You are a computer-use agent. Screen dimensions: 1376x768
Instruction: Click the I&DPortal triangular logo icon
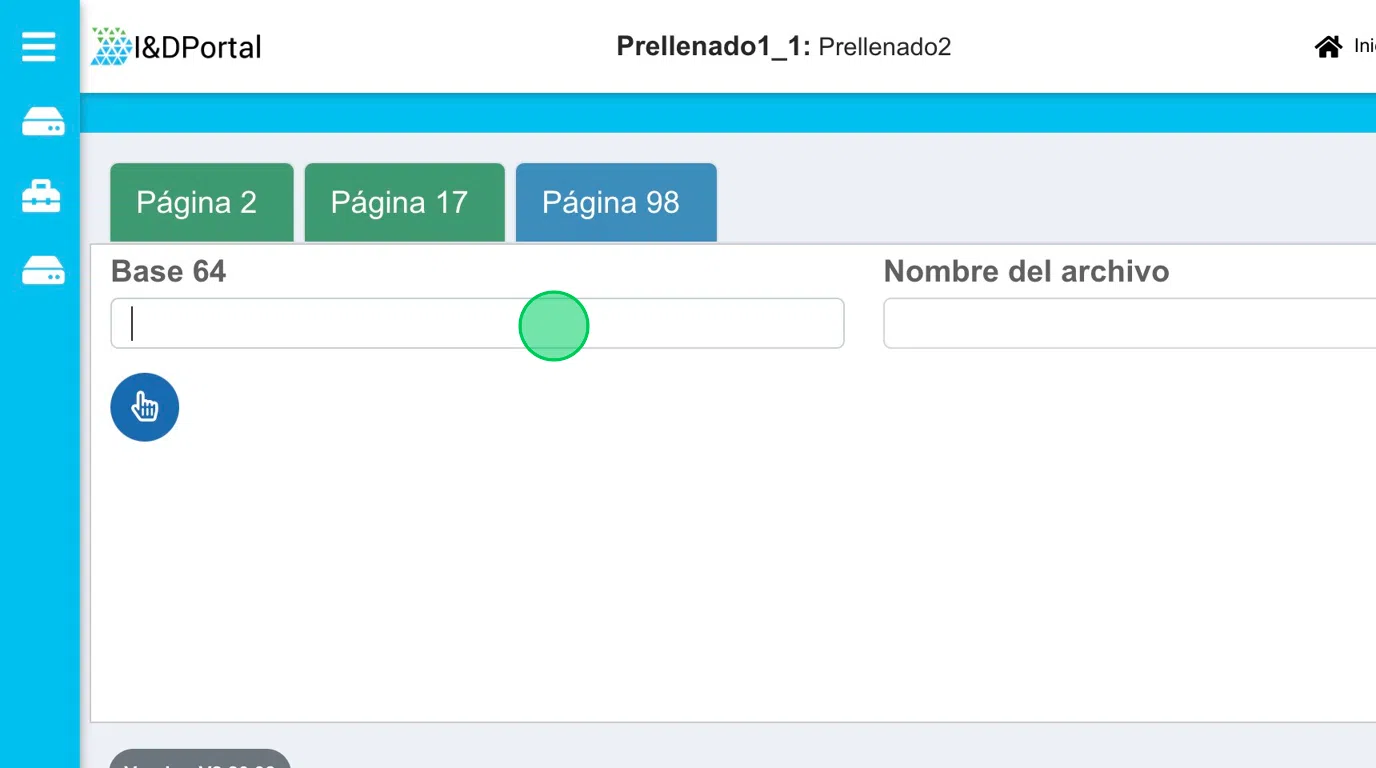tap(110, 46)
